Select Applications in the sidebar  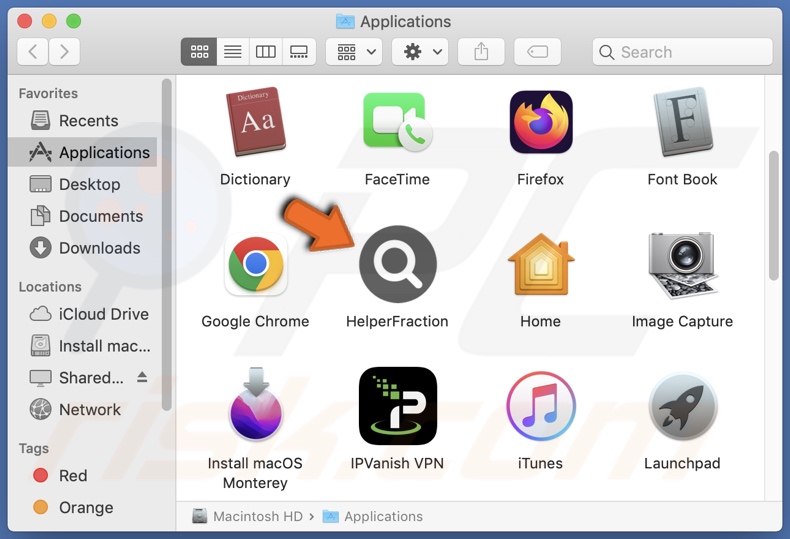[83, 152]
